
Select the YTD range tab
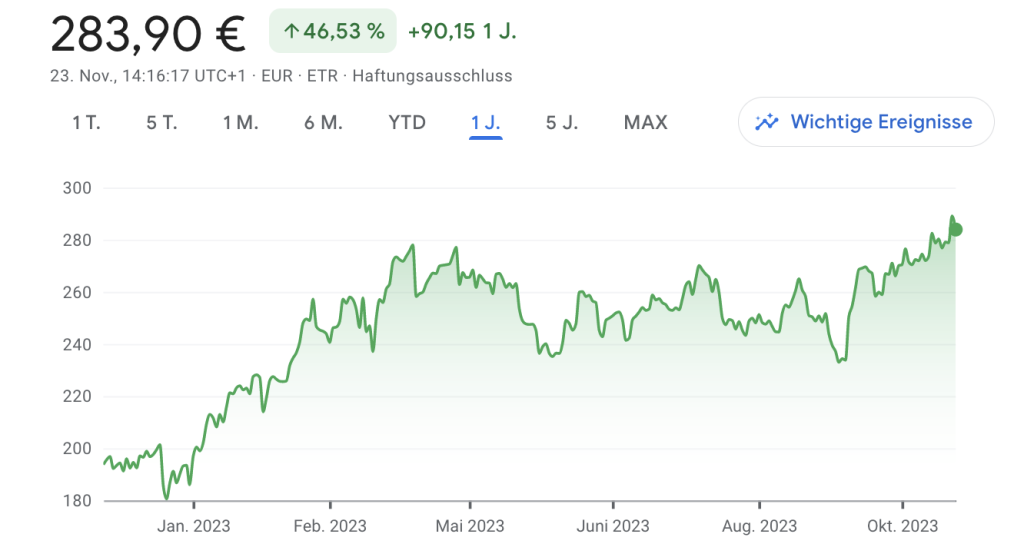click(407, 123)
